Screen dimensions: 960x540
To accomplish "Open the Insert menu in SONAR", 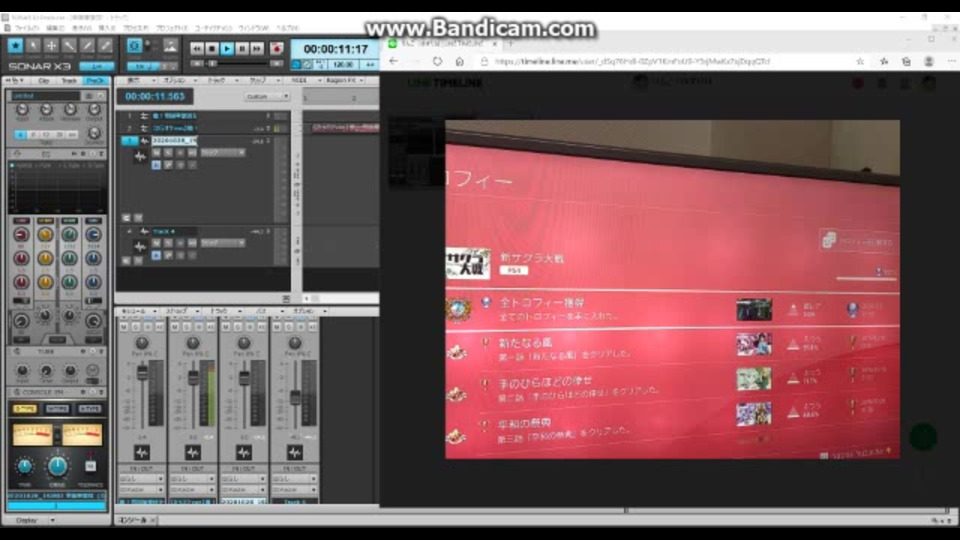I will [107, 28].
